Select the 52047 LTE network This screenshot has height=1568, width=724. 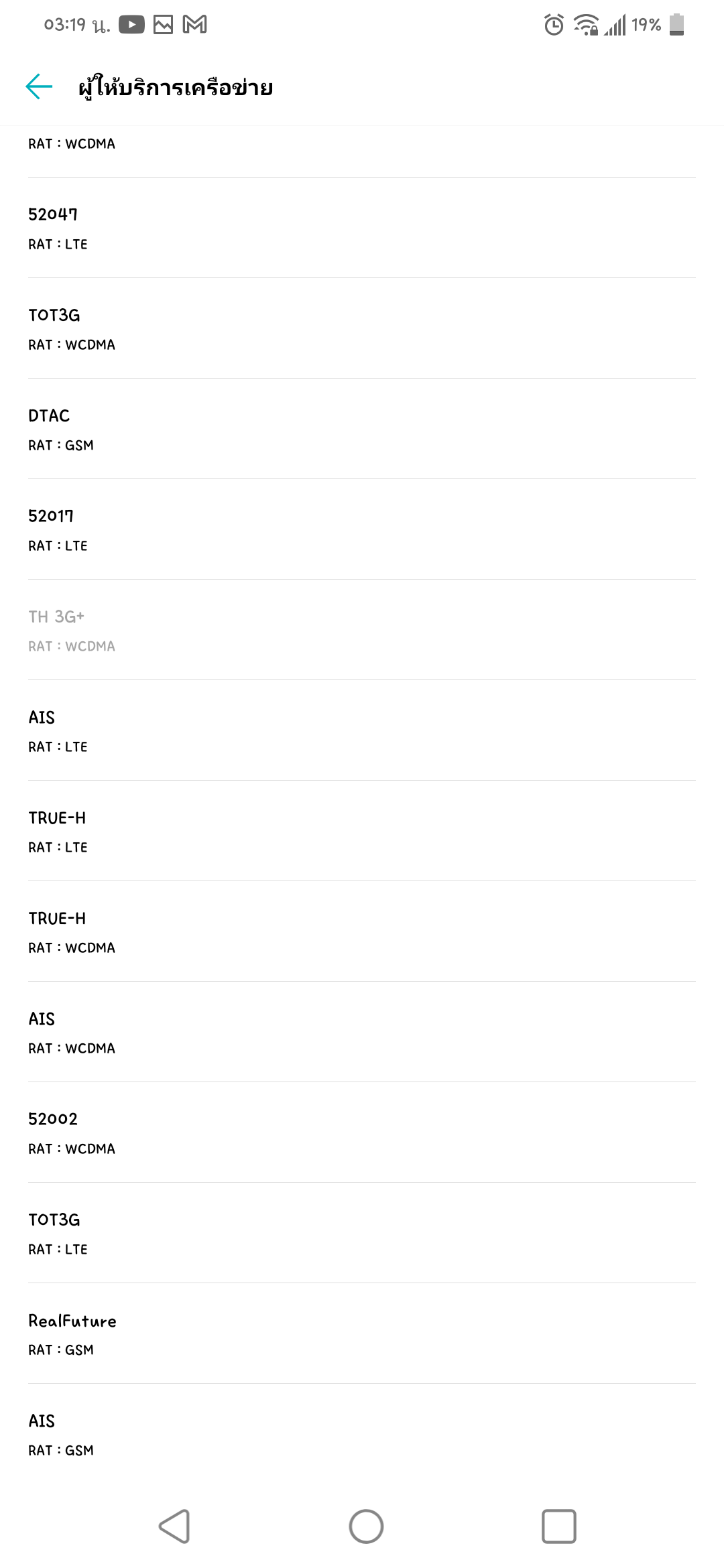tap(362, 228)
